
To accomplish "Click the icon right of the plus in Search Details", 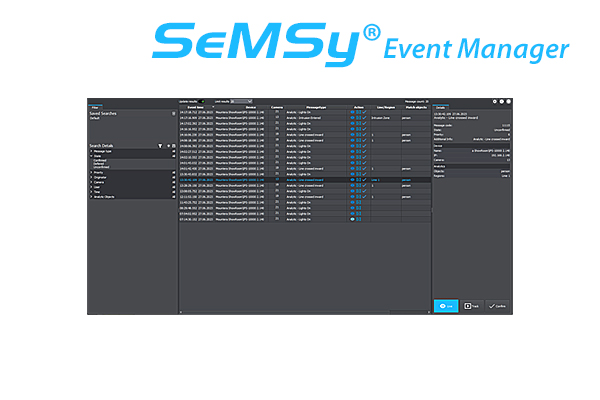I will coord(173,146).
